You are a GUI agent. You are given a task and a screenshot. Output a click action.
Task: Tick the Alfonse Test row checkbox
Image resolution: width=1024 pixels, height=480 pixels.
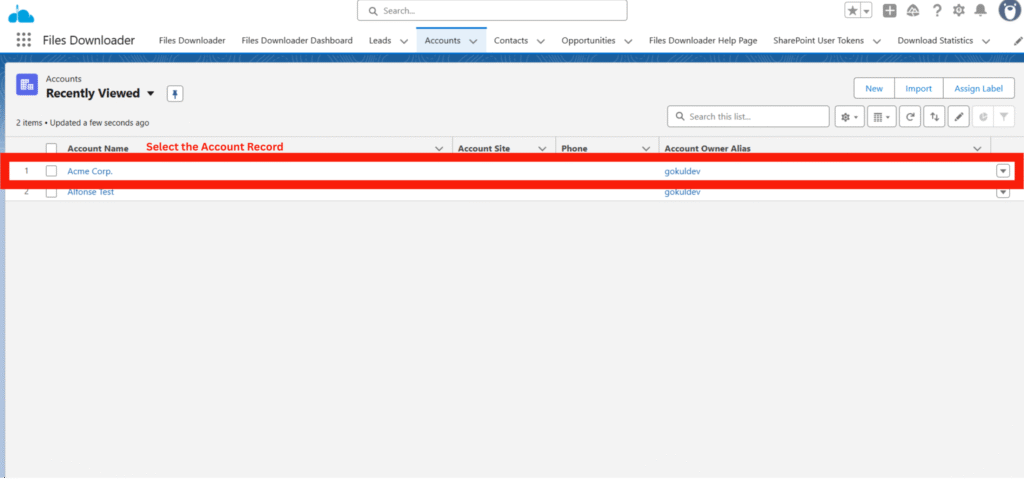(x=52, y=192)
